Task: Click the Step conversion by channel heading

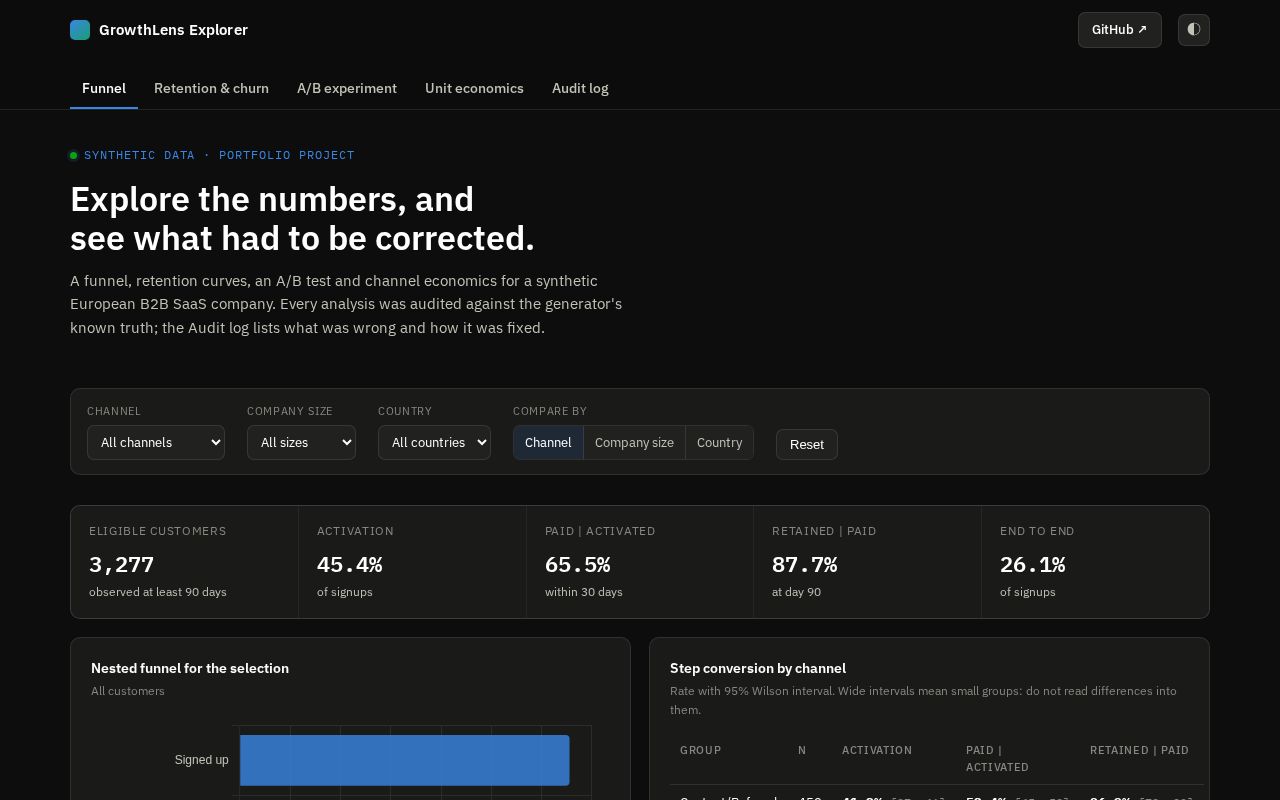Action: [758, 668]
